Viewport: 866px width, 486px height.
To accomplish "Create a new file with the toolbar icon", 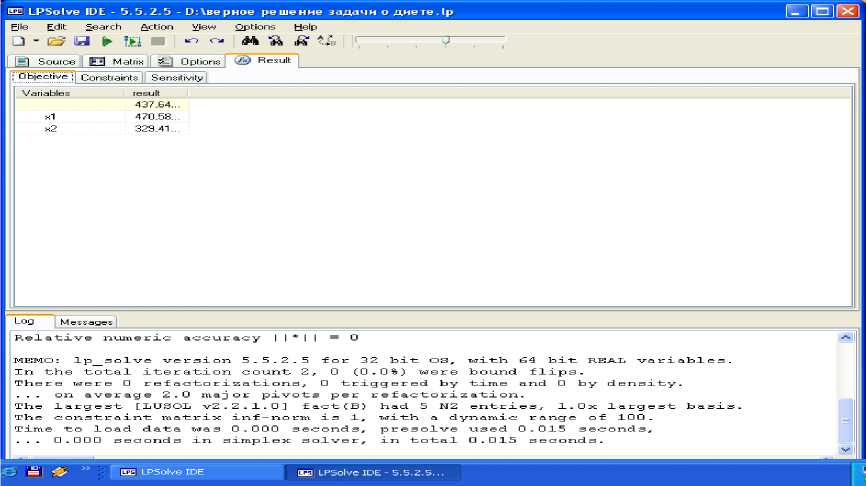I will pyautogui.click(x=19, y=41).
